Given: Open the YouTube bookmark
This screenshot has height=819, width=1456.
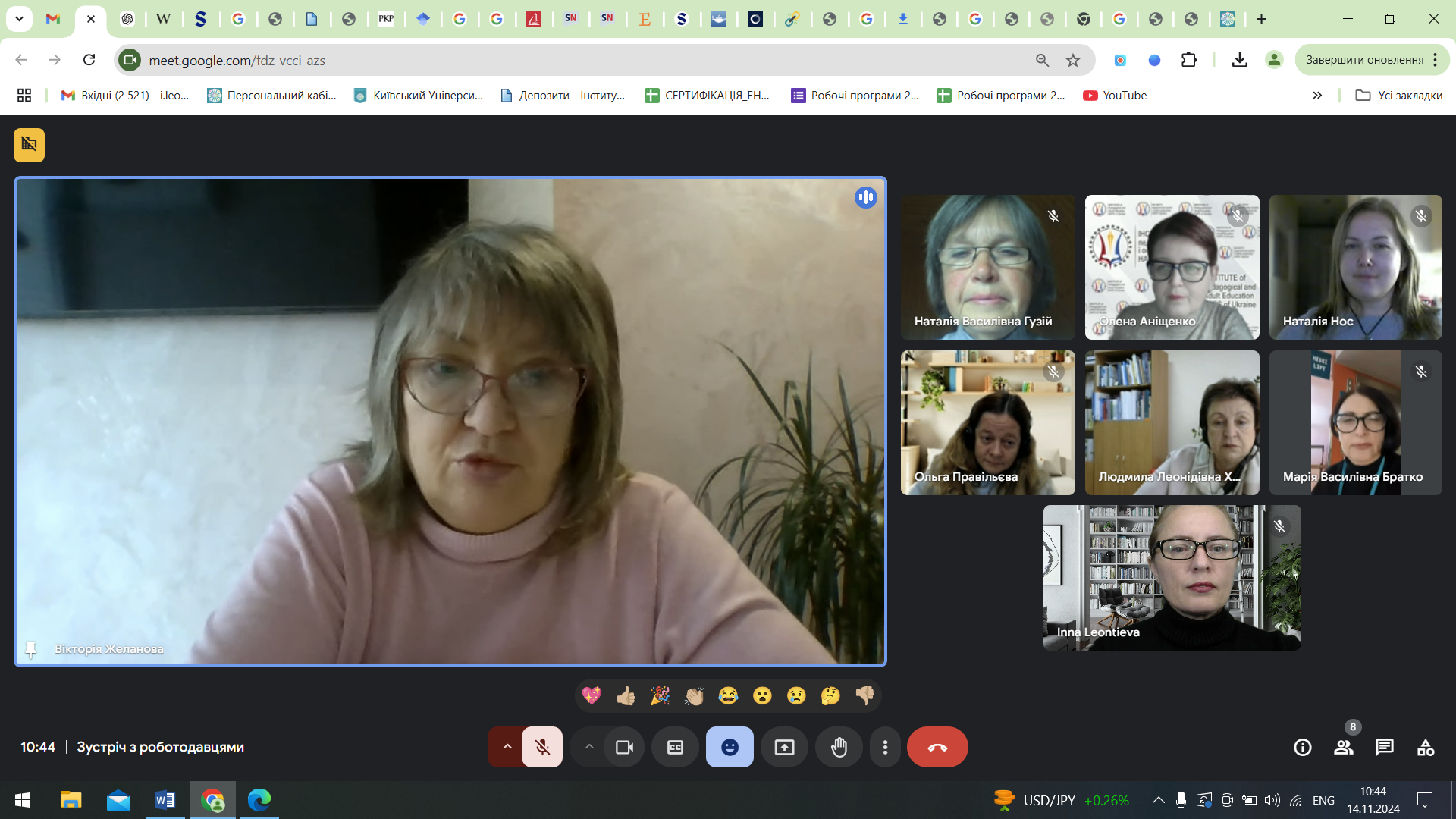Looking at the screenshot, I should coord(1115,96).
